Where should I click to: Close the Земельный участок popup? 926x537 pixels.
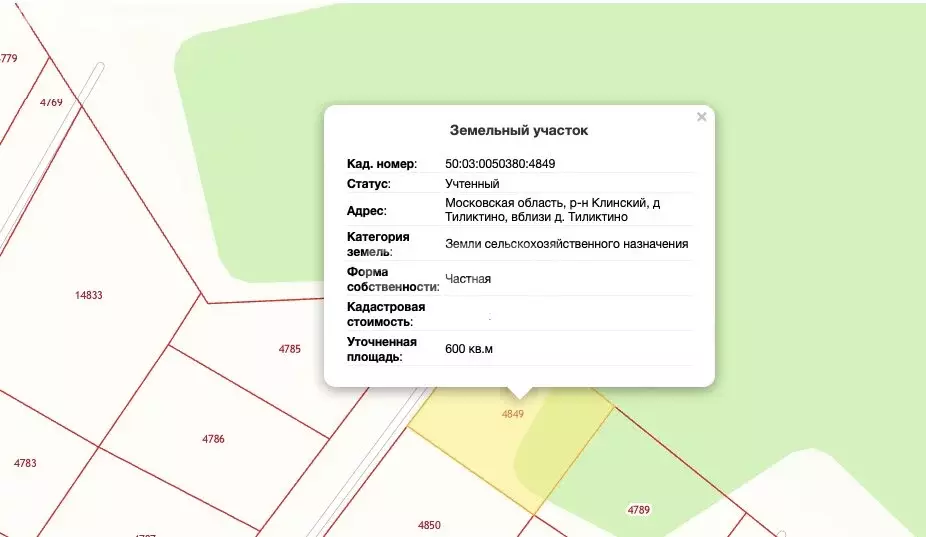tap(702, 117)
